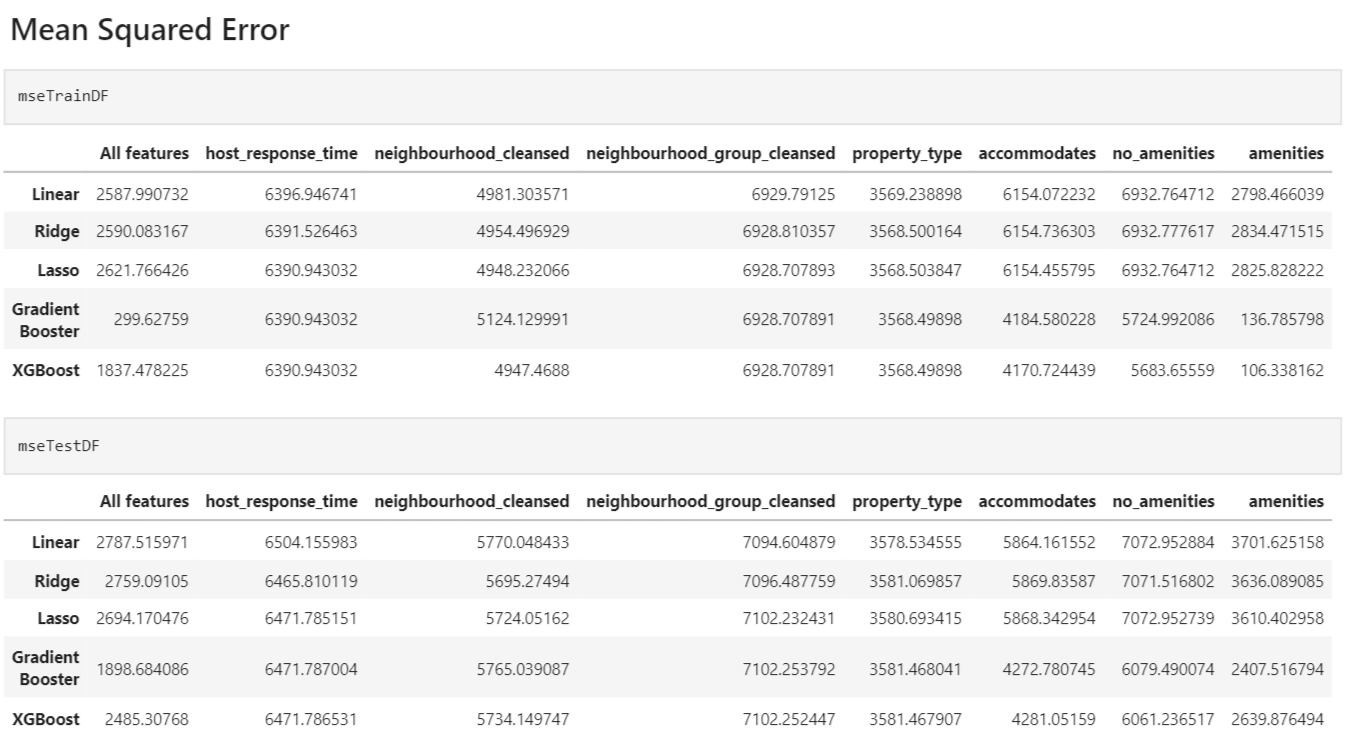
Task: Select test table value 2485.30768
Action: pyautogui.click(x=146, y=718)
